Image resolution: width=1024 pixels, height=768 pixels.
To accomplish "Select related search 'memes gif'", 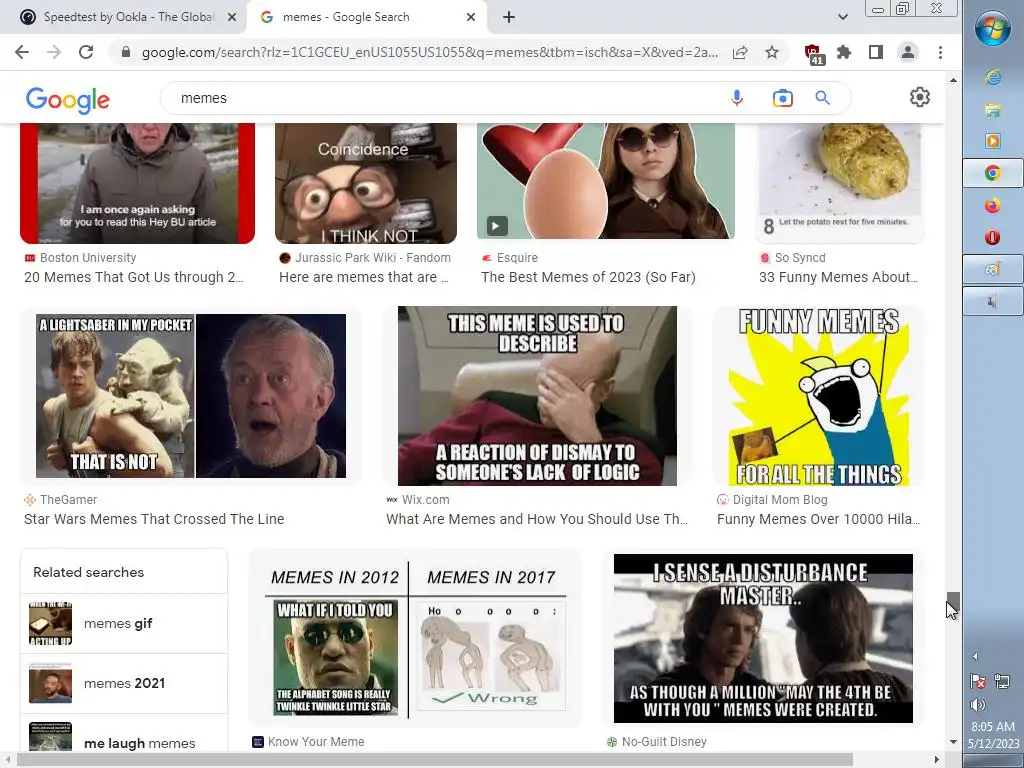I will click(x=124, y=624).
